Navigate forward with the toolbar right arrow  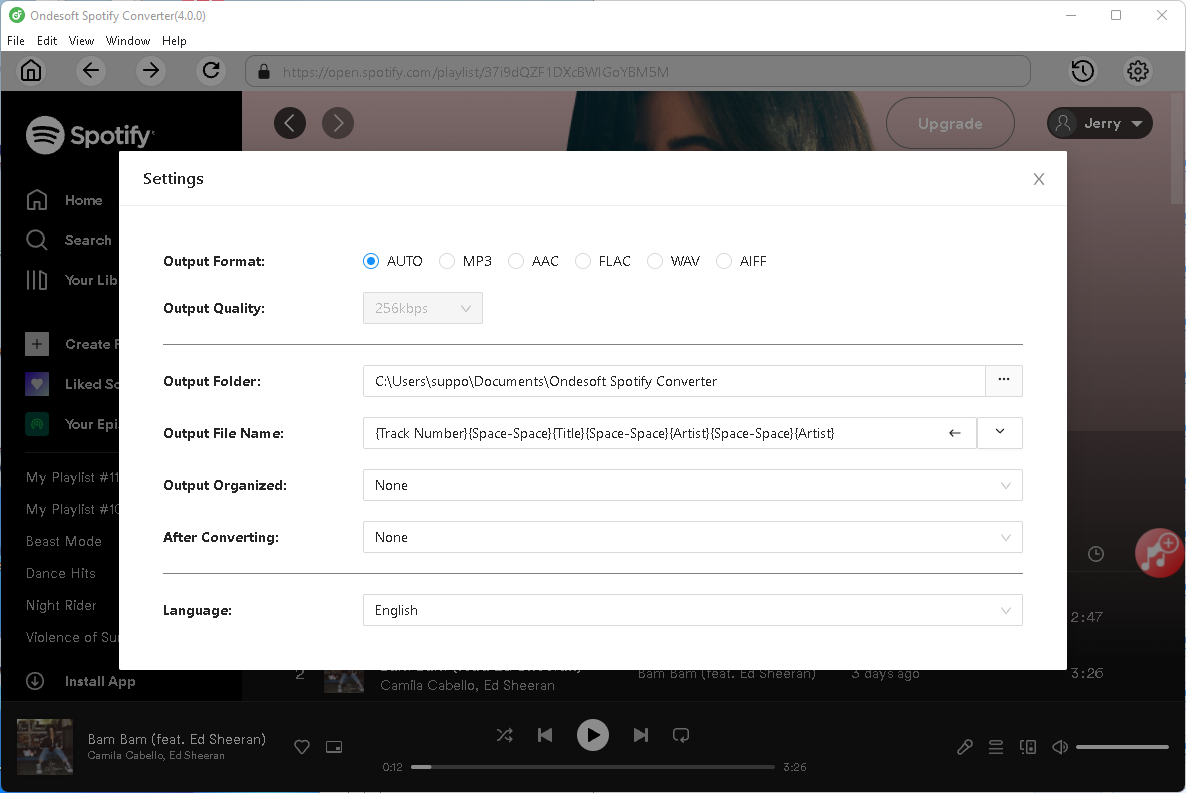(151, 71)
